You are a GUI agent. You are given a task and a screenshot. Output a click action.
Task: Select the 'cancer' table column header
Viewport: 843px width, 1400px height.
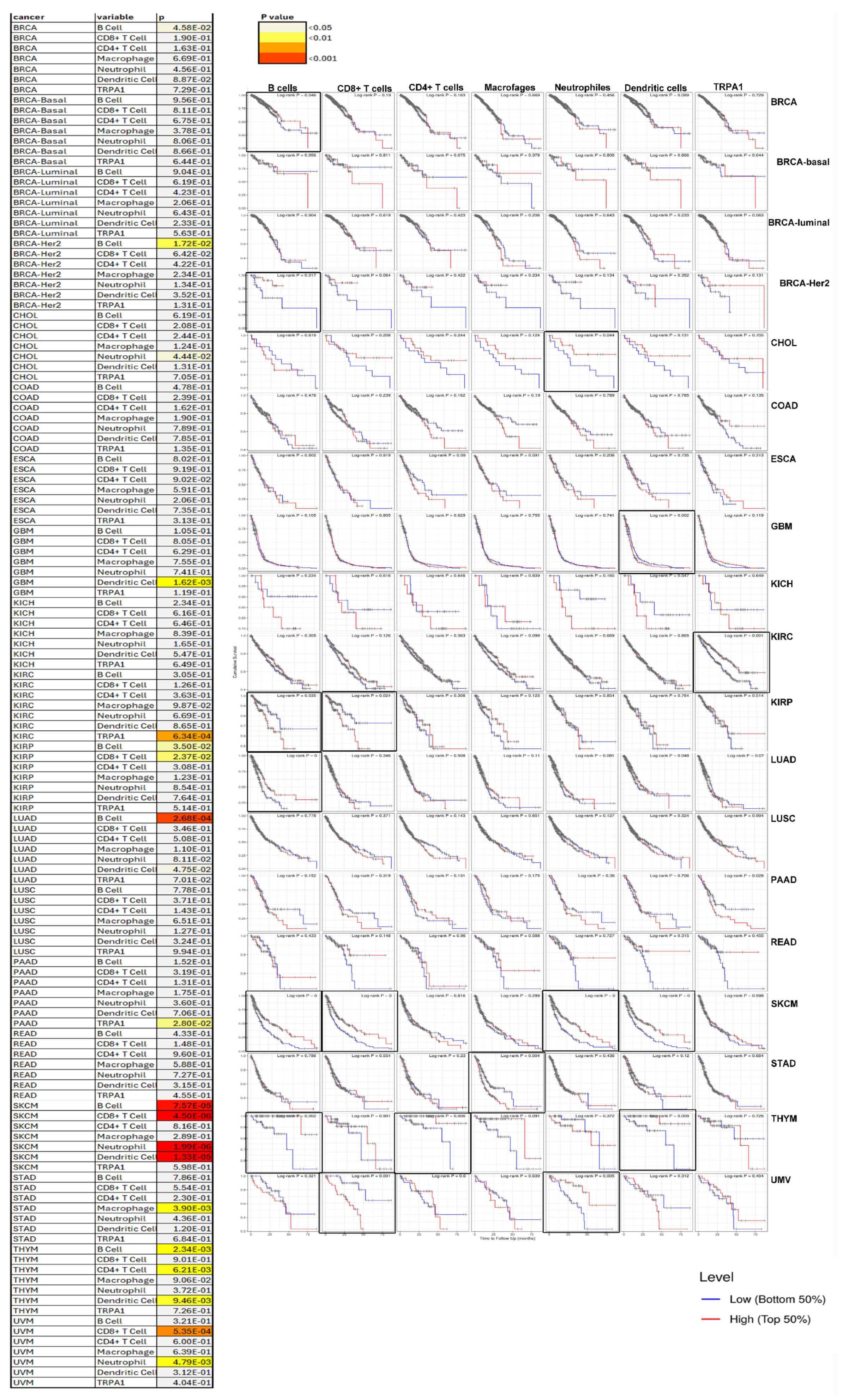[x=52, y=17]
